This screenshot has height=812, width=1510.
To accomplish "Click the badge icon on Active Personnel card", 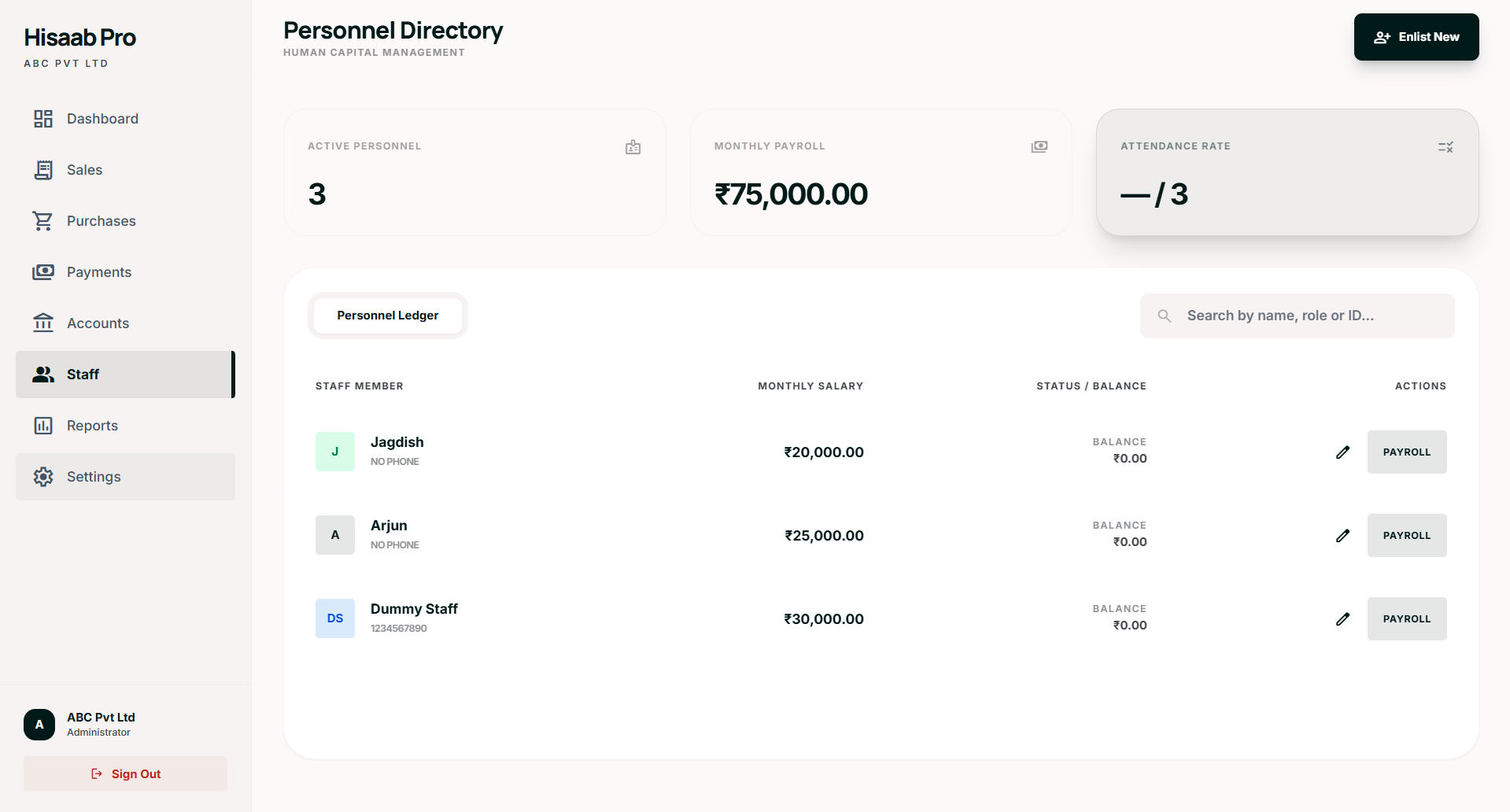I will (x=633, y=147).
